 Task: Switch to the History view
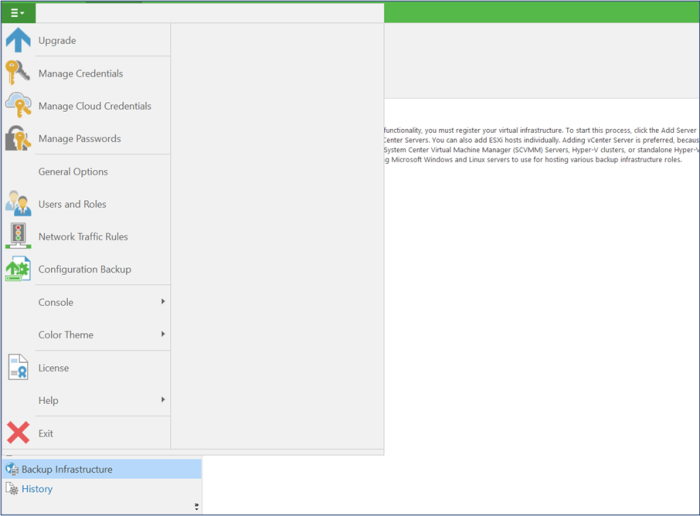click(x=37, y=489)
